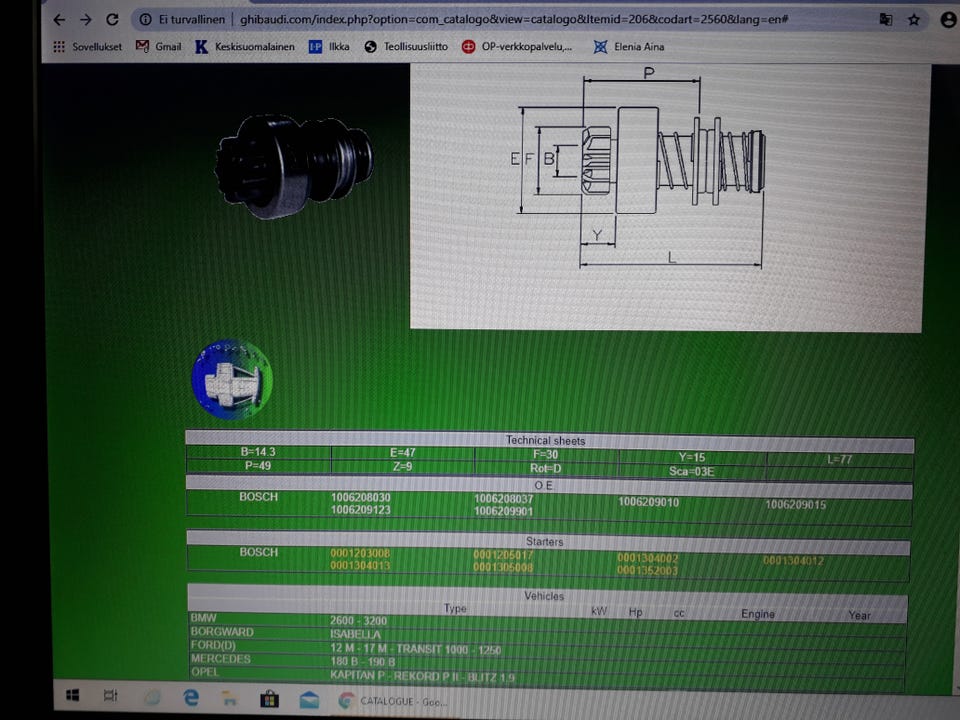This screenshot has height=720, width=960.
Task: Reload the page with the refresh icon
Action: click(x=112, y=20)
